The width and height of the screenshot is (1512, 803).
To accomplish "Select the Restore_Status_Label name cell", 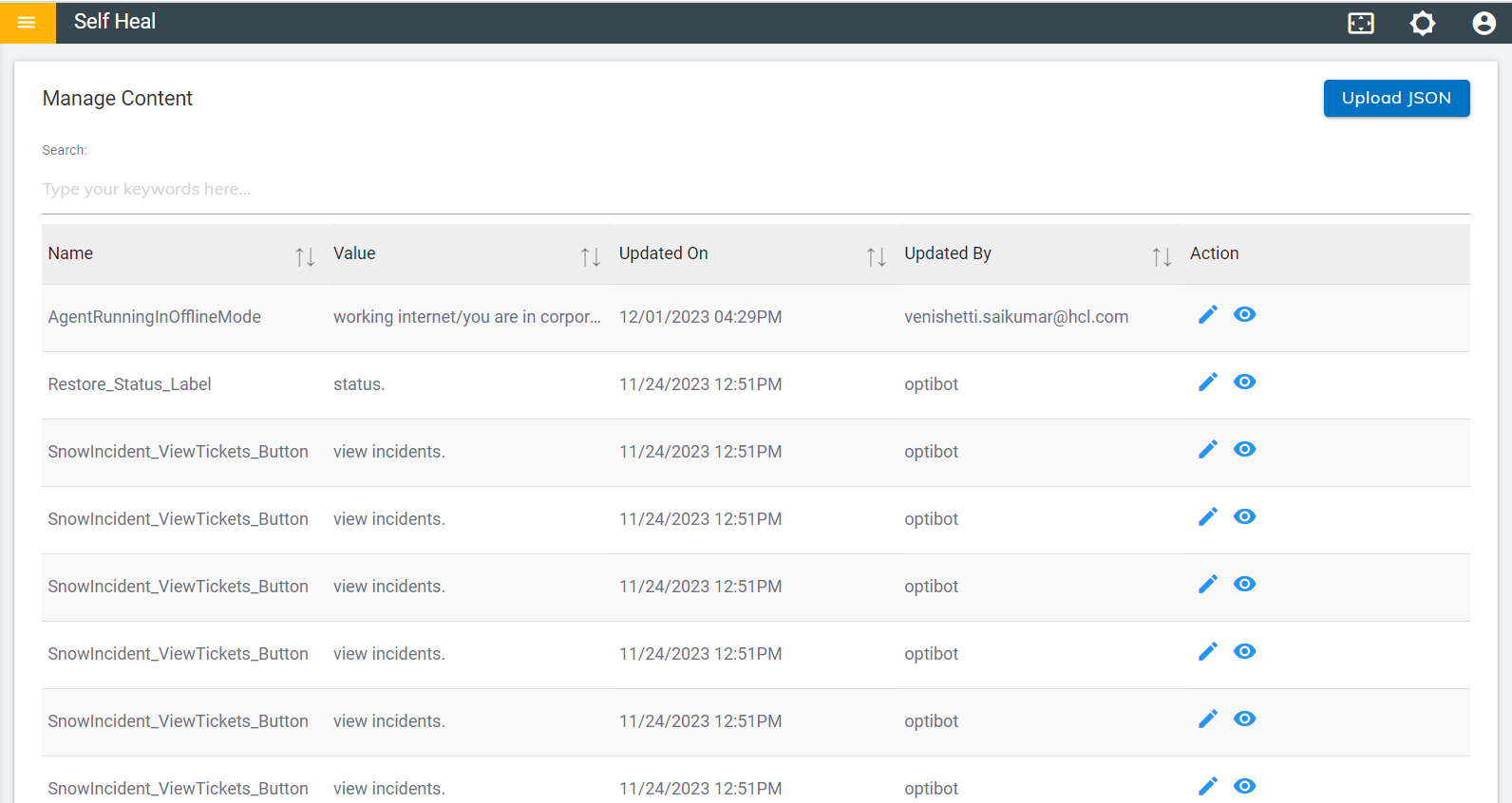I will pyautogui.click(x=130, y=384).
